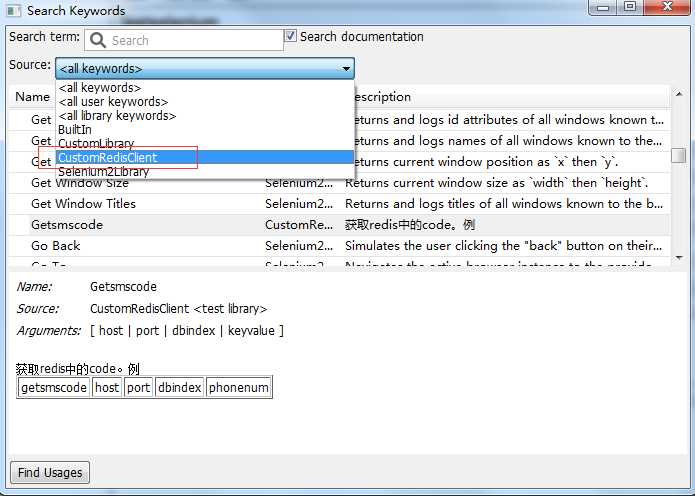Click 'Returns current window position' description

485,162
